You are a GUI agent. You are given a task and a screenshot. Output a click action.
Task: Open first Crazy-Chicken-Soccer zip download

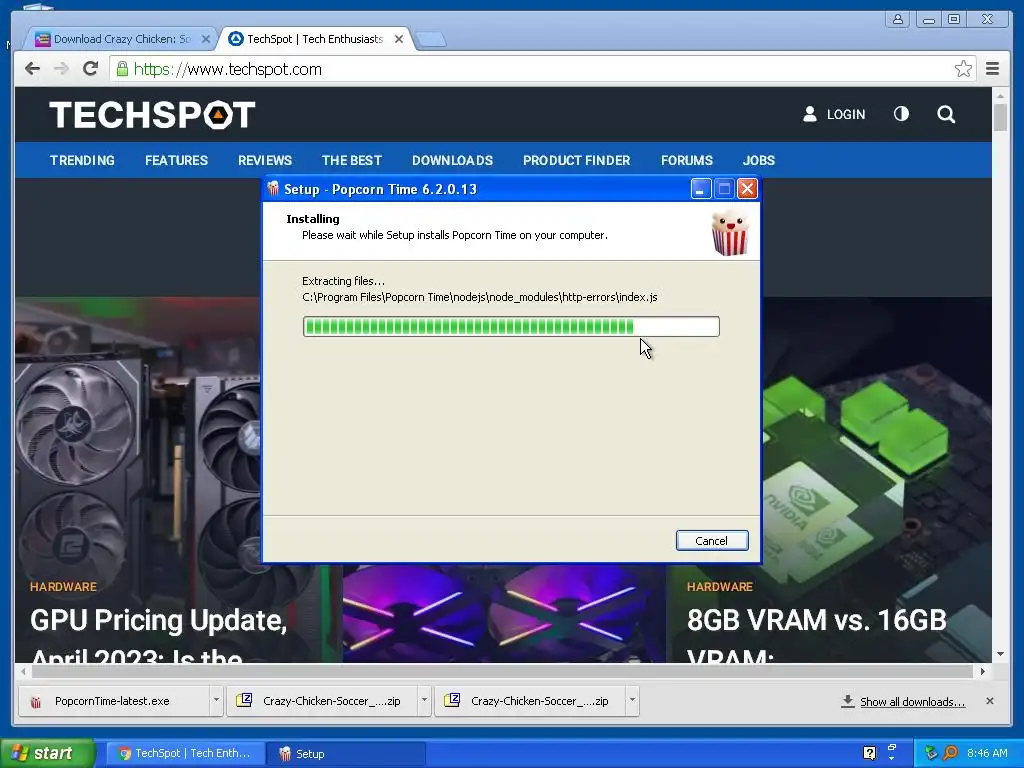pyautogui.click(x=323, y=701)
